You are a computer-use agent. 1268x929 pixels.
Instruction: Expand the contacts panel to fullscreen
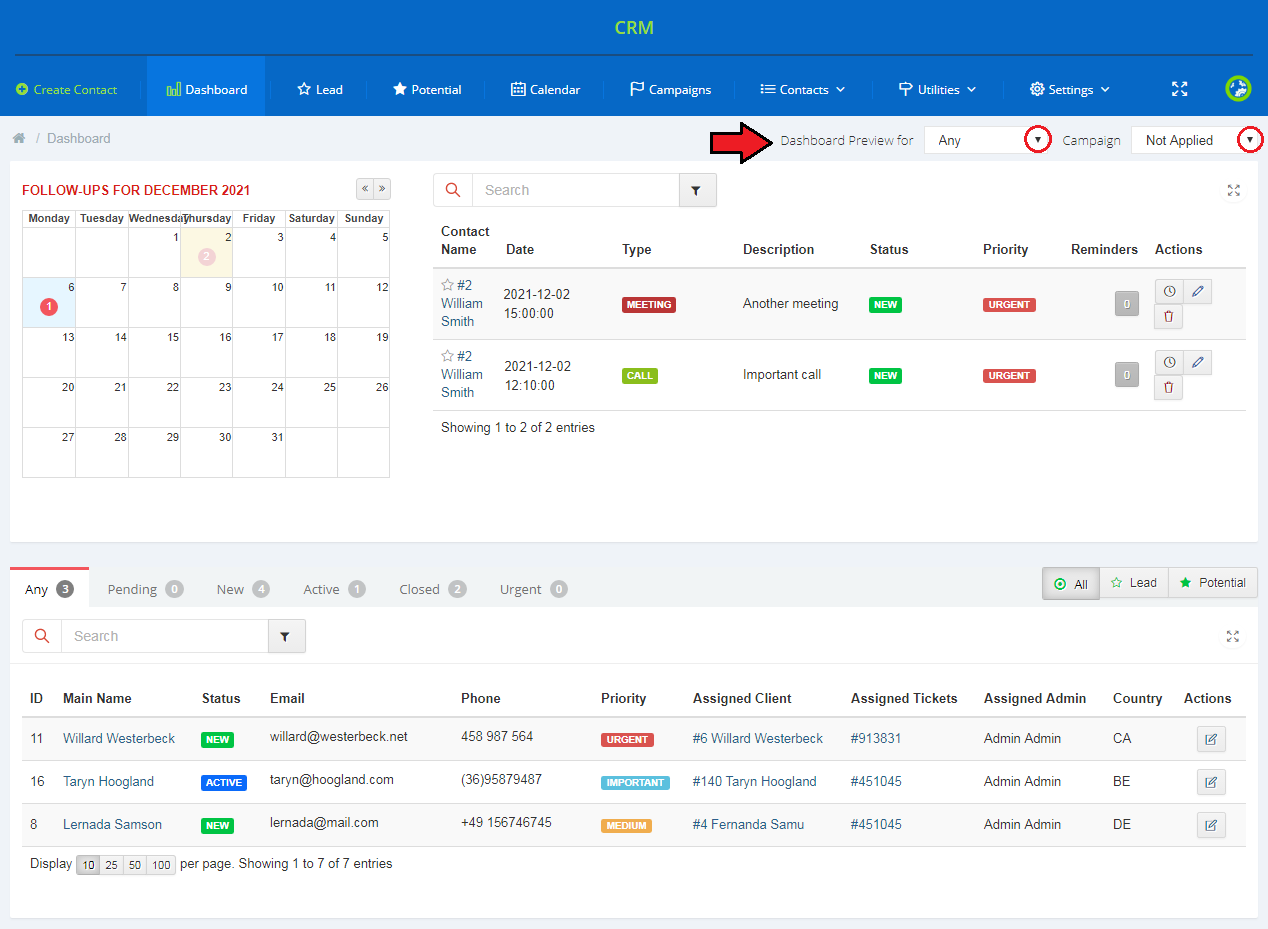tap(1233, 636)
